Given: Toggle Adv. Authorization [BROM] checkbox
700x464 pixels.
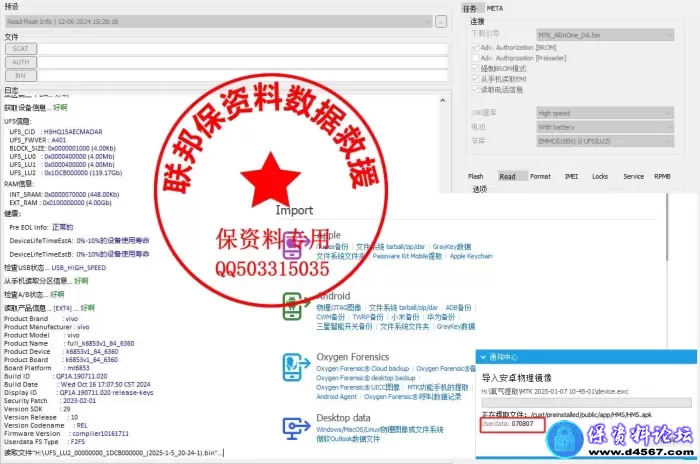Looking at the screenshot, I should click(x=475, y=47).
